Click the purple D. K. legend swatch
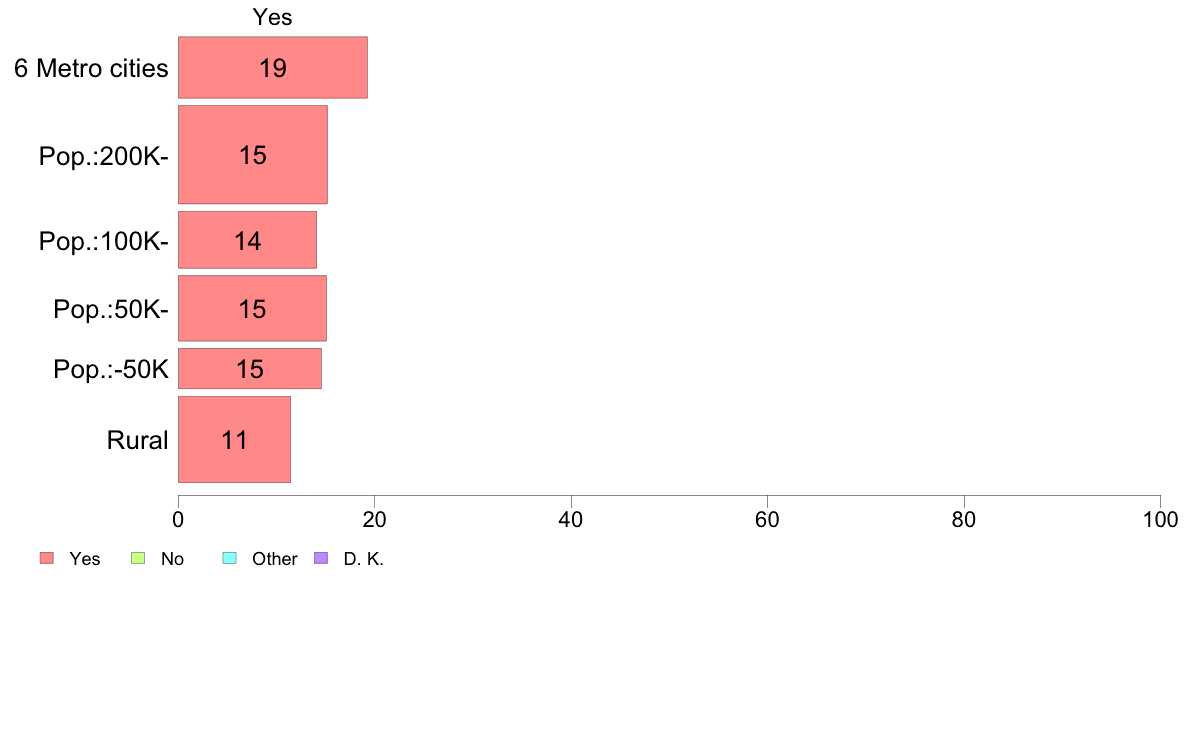This screenshot has width=1188, height=736. [x=320, y=559]
